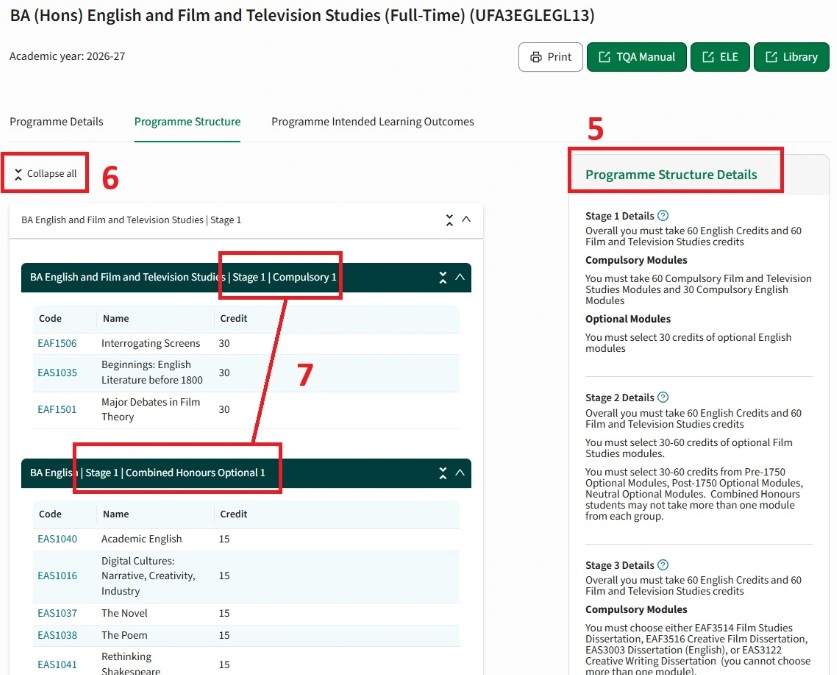
Task: Switch to the Programme Details tab
Action: (x=55, y=121)
